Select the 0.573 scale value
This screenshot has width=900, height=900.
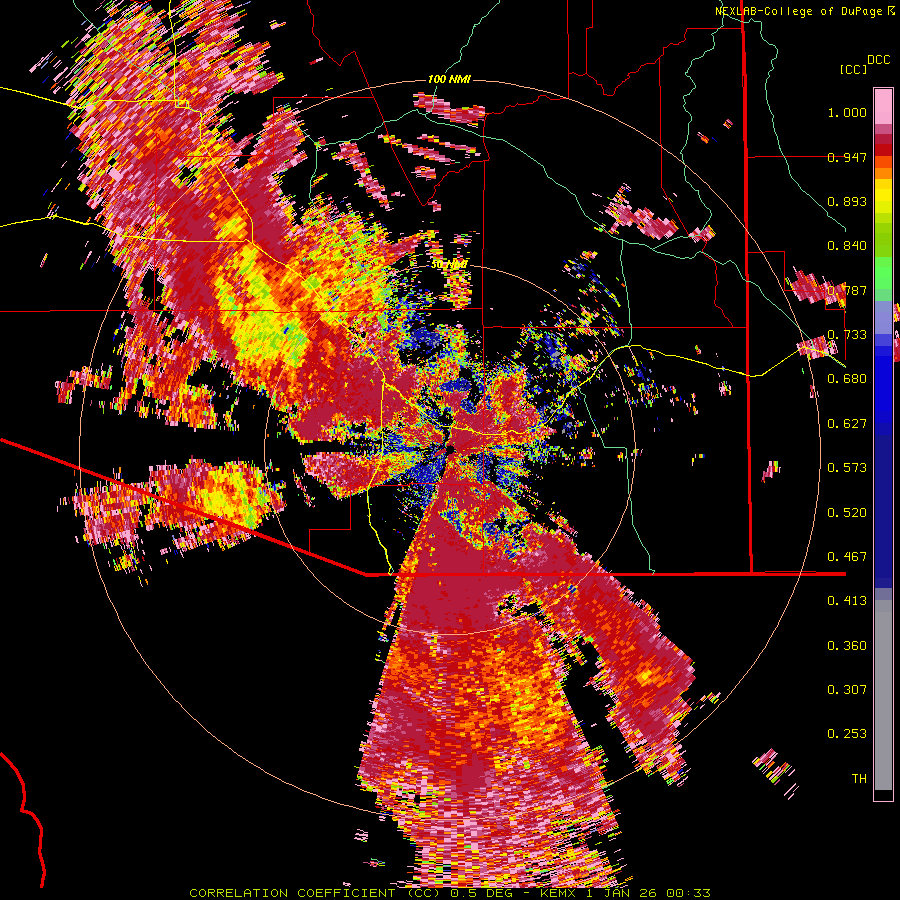[x=847, y=468]
